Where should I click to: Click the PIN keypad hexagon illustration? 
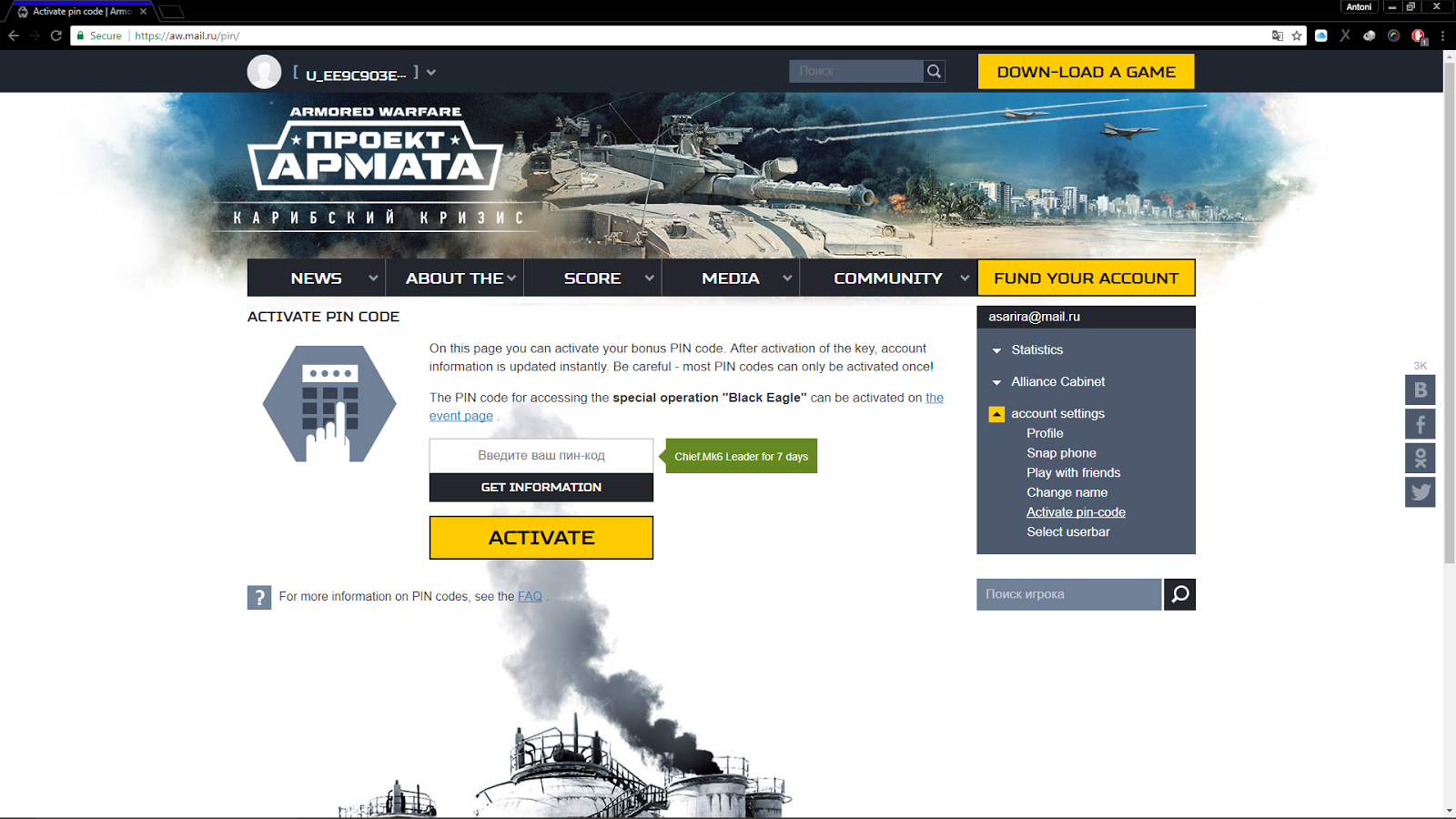pyautogui.click(x=329, y=404)
